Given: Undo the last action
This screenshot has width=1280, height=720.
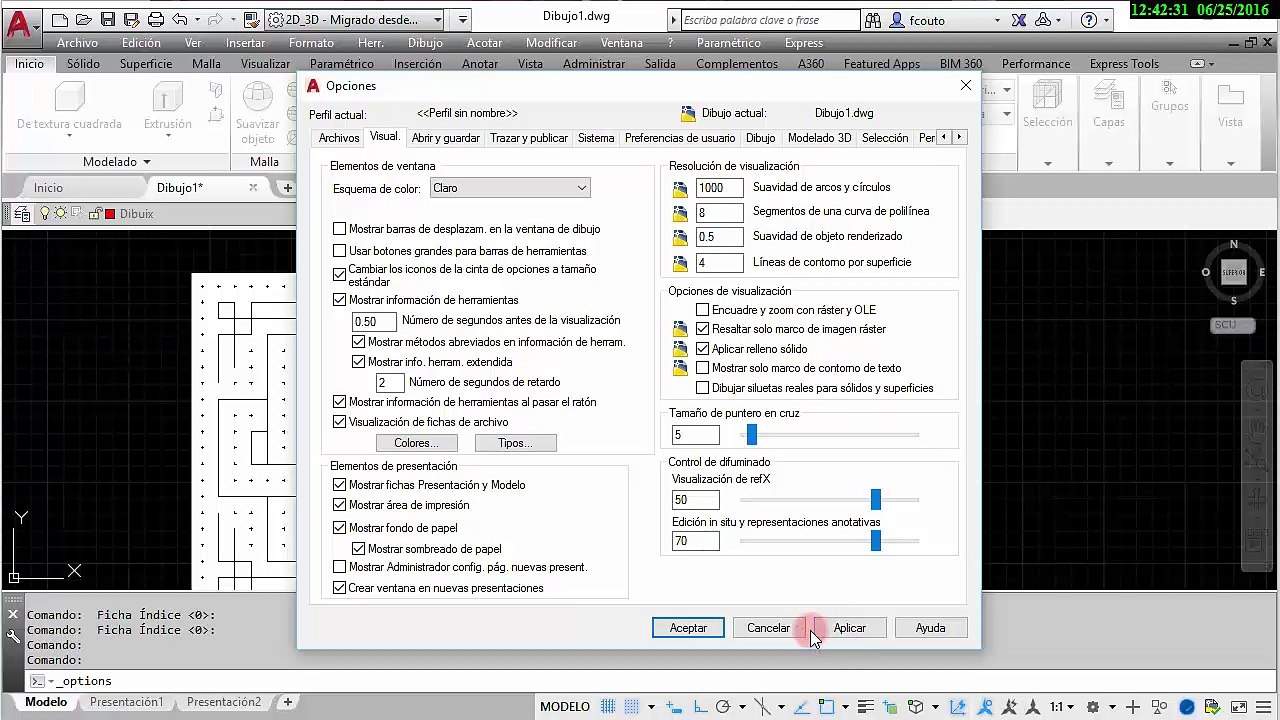Looking at the screenshot, I should 180,19.
